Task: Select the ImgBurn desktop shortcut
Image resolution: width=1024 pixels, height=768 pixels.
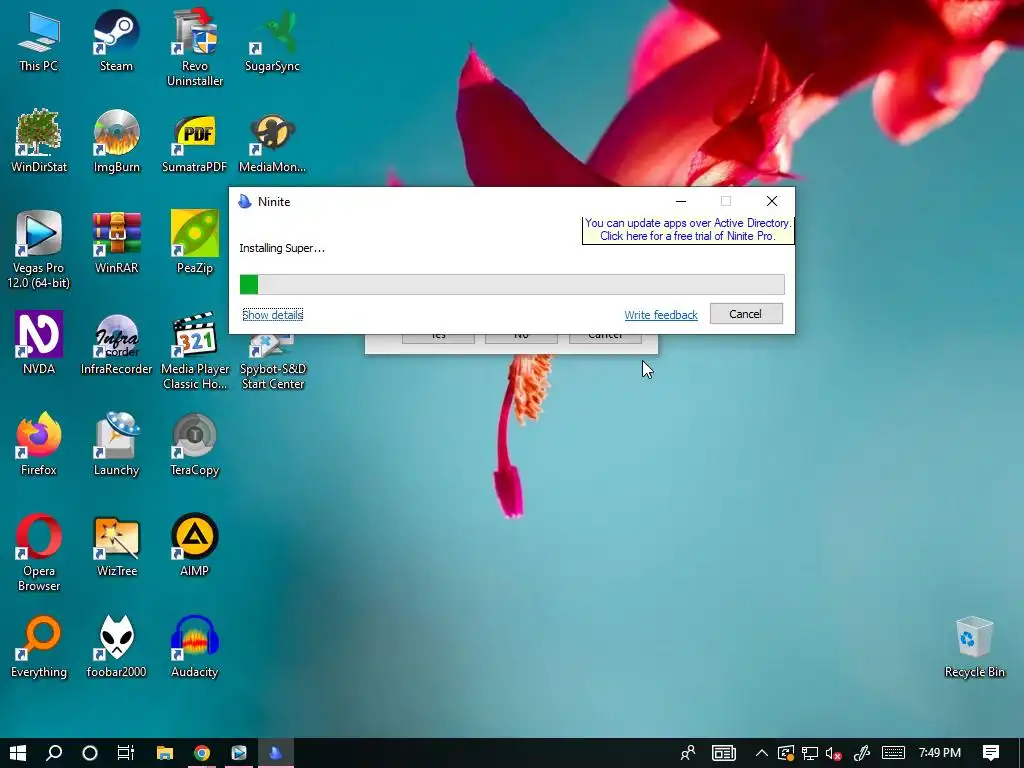Action: pyautogui.click(x=116, y=142)
